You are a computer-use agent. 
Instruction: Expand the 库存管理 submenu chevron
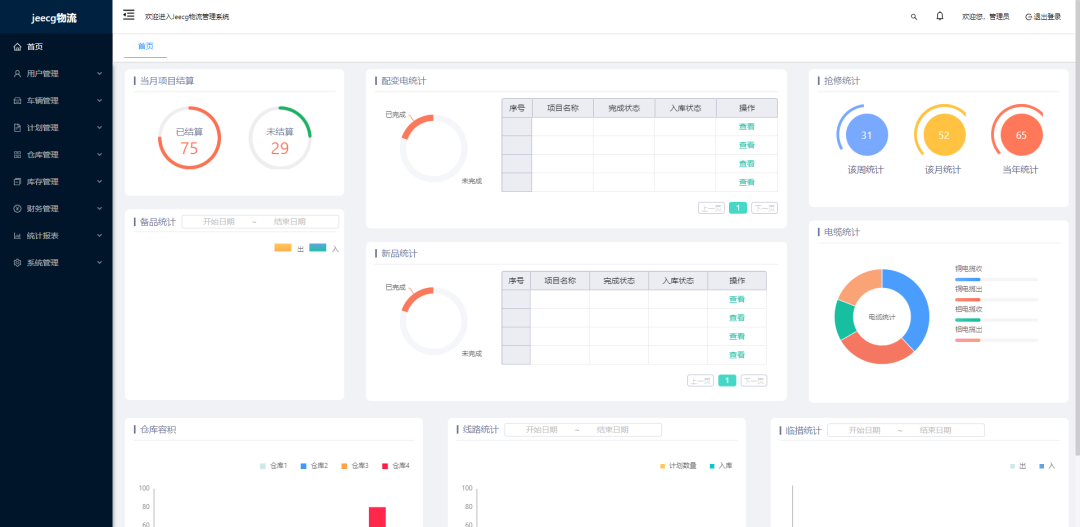100,182
